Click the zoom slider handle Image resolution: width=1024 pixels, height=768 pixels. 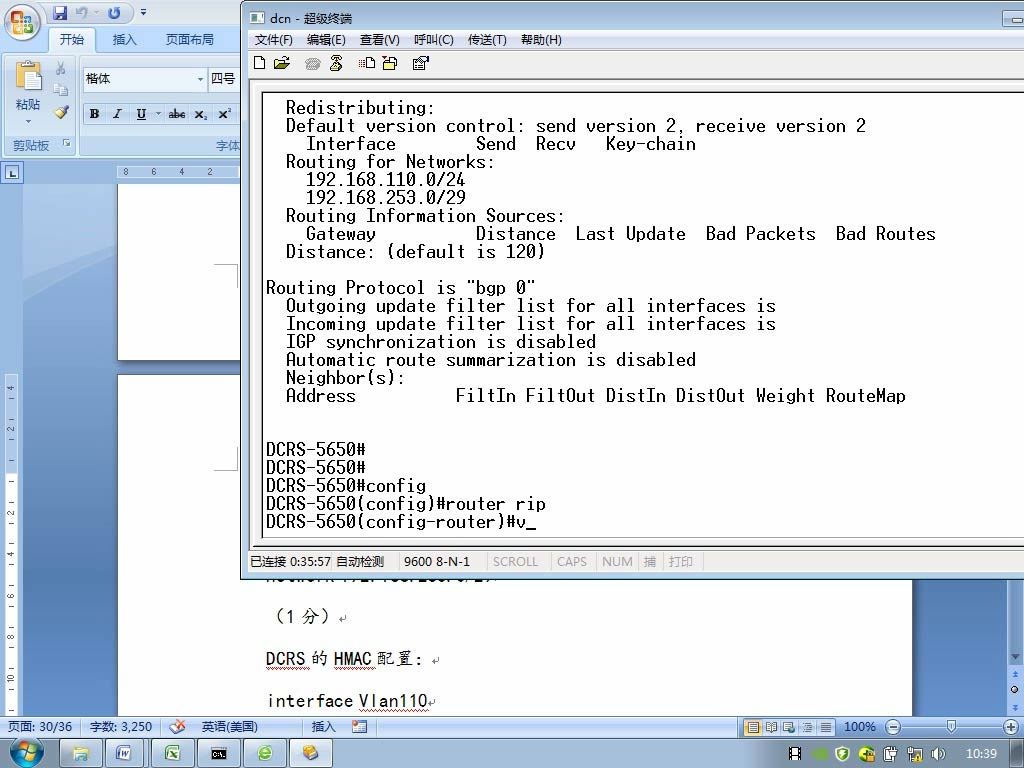(951, 727)
